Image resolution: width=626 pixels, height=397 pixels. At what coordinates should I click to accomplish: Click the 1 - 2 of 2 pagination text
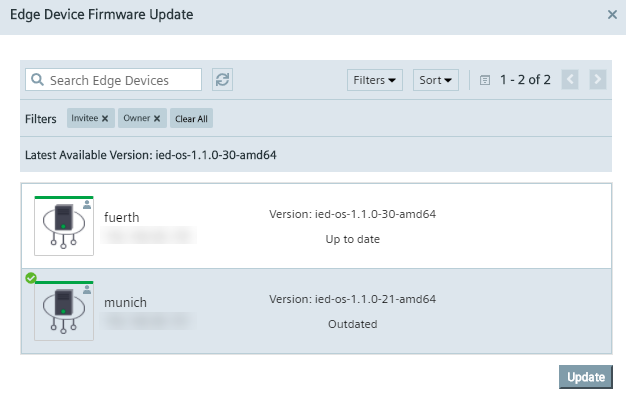525,79
